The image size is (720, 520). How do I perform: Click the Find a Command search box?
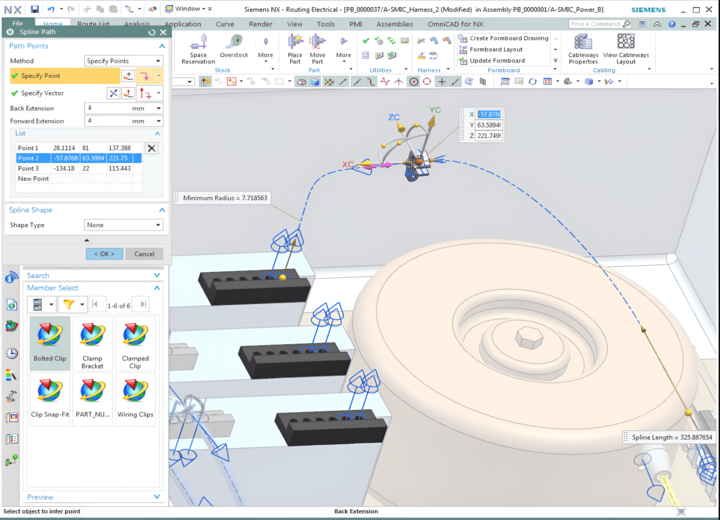[x=600, y=24]
